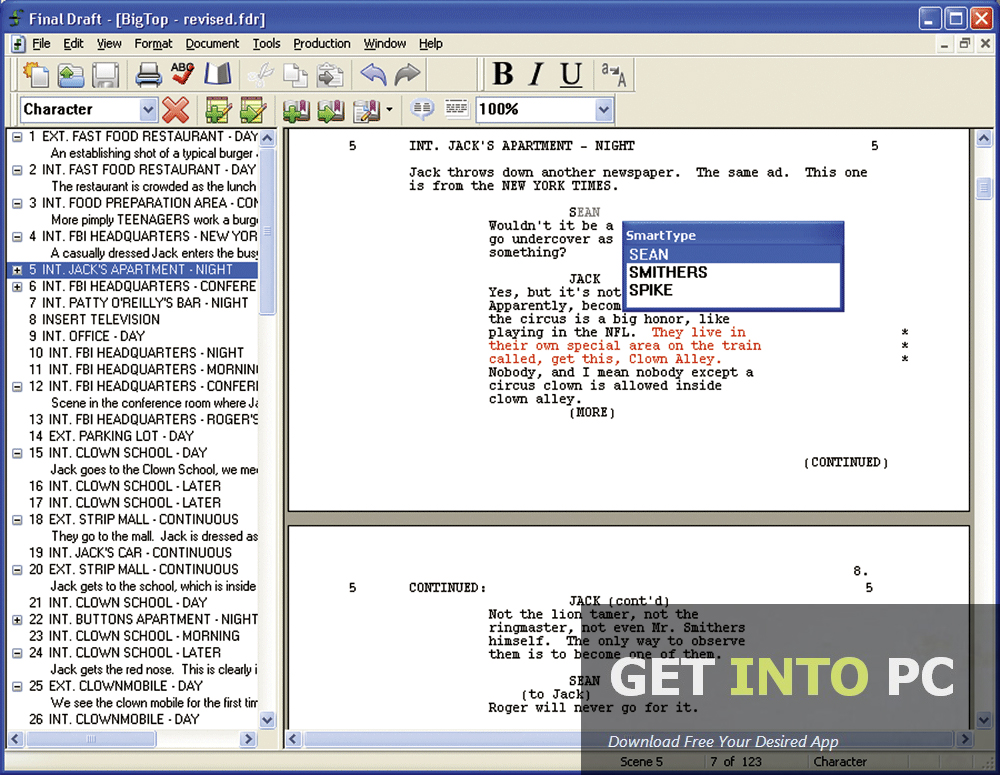The image size is (1000, 775).
Task: Collapse scene 25 EXT. CLOWNMOBILE - DAY
Action: tap(17, 686)
